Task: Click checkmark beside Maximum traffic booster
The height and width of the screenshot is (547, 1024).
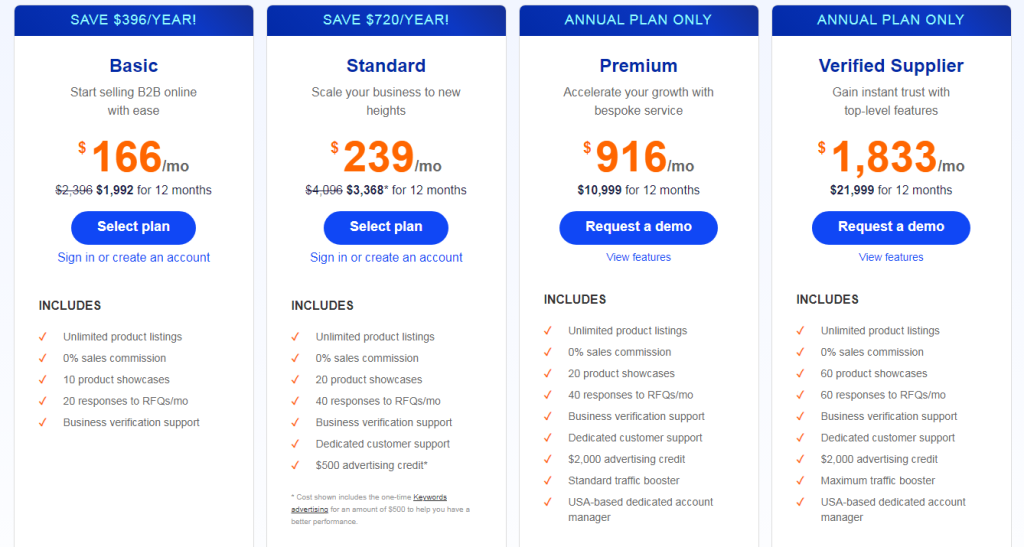Action: tap(800, 481)
